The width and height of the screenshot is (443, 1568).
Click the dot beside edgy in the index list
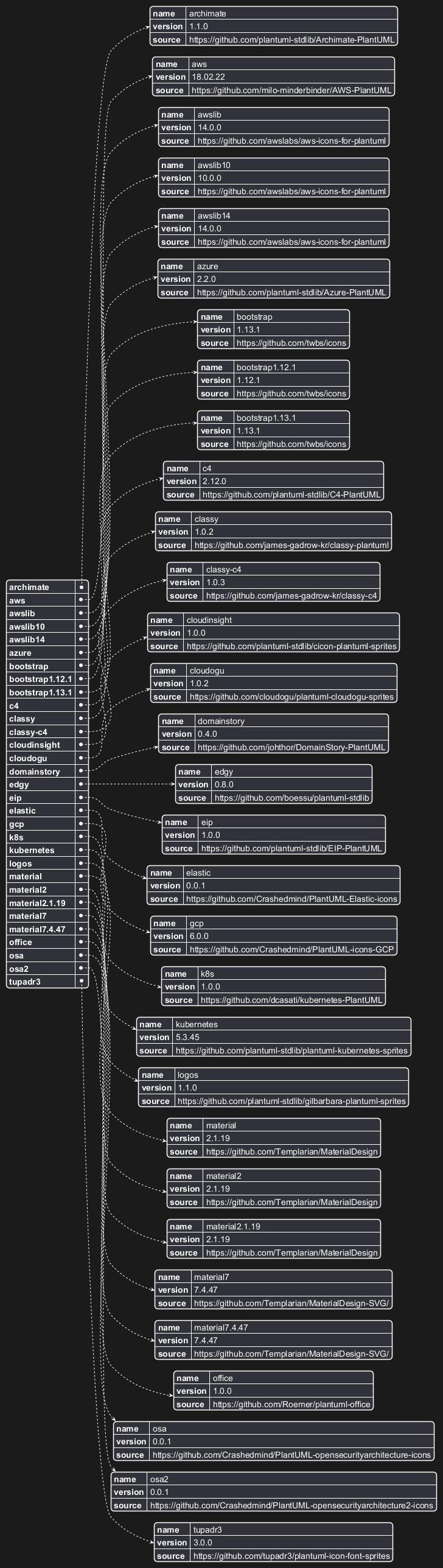tap(82, 784)
